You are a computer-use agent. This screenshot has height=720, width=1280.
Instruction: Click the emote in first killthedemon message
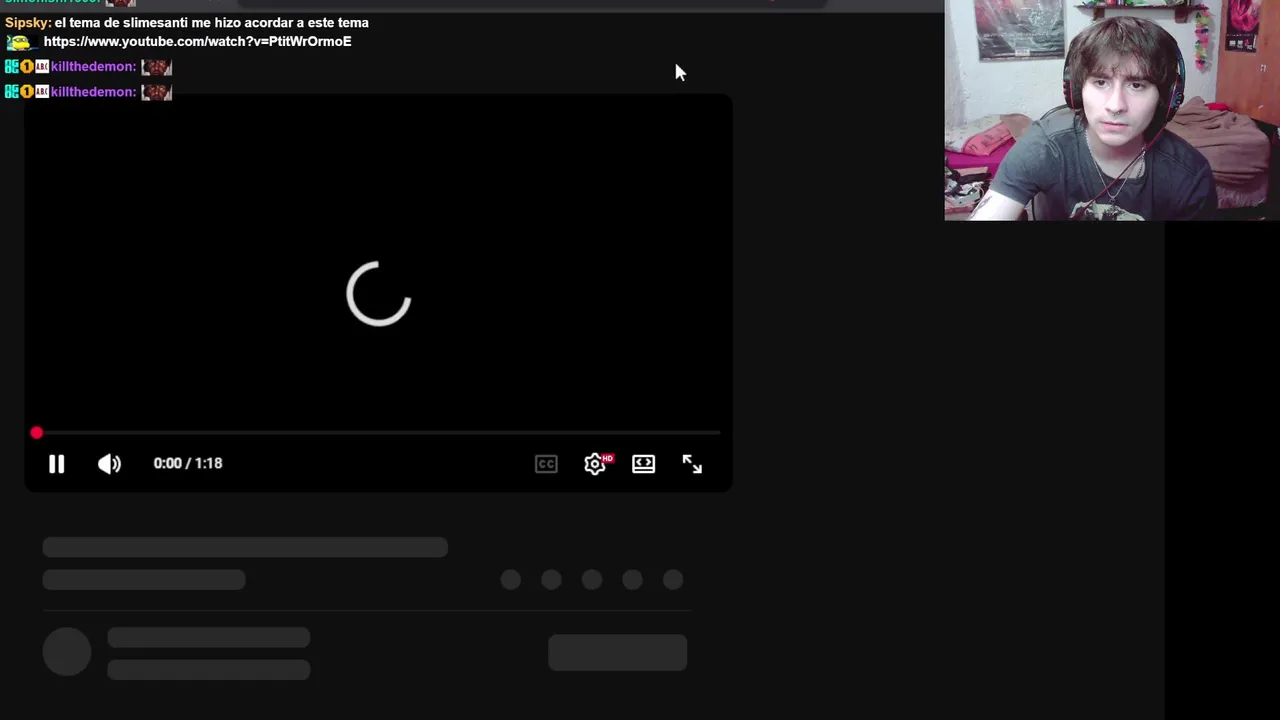coord(157,67)
